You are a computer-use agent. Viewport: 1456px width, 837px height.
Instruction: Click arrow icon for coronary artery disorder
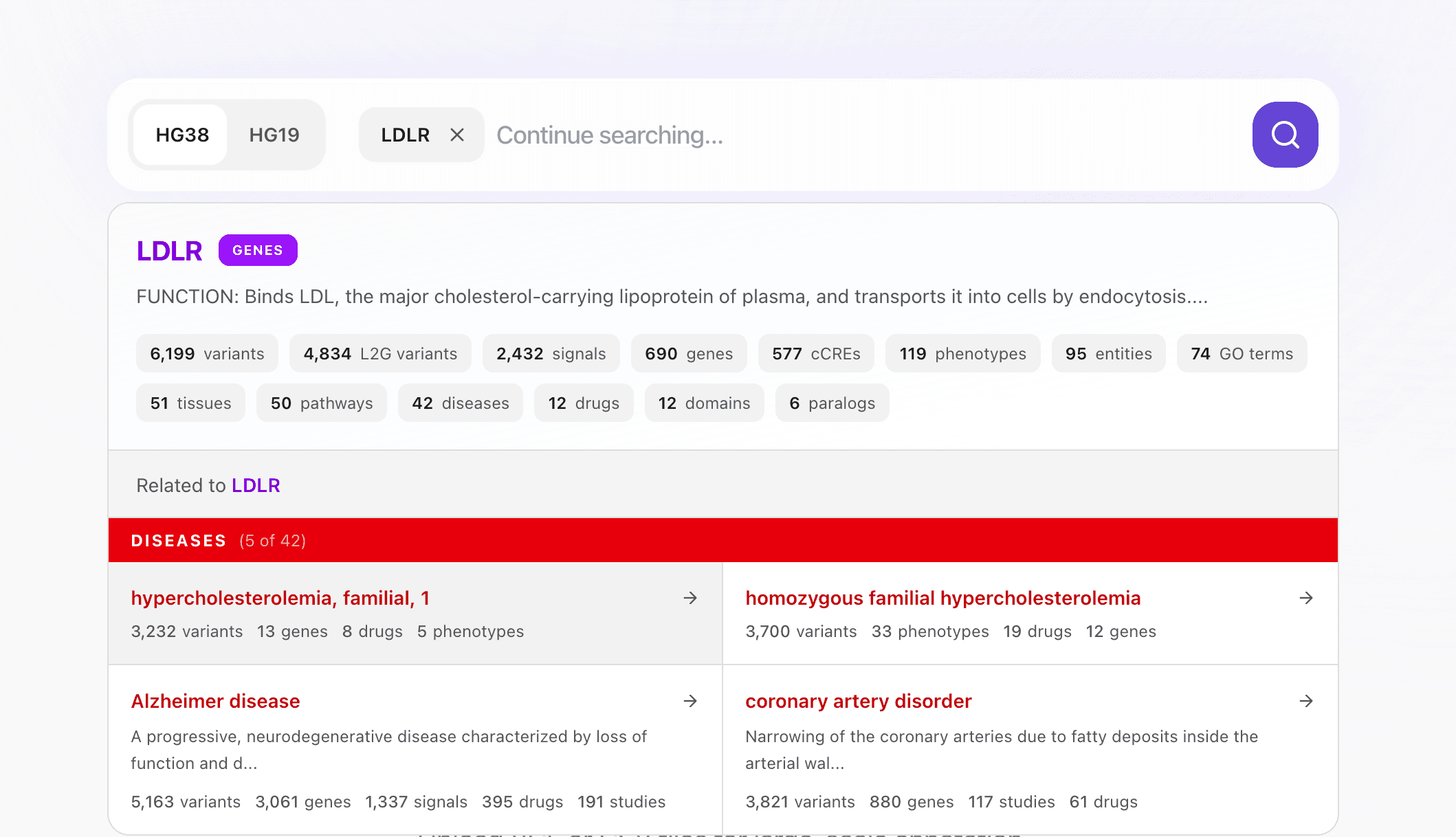click(x=1306, y=701)
